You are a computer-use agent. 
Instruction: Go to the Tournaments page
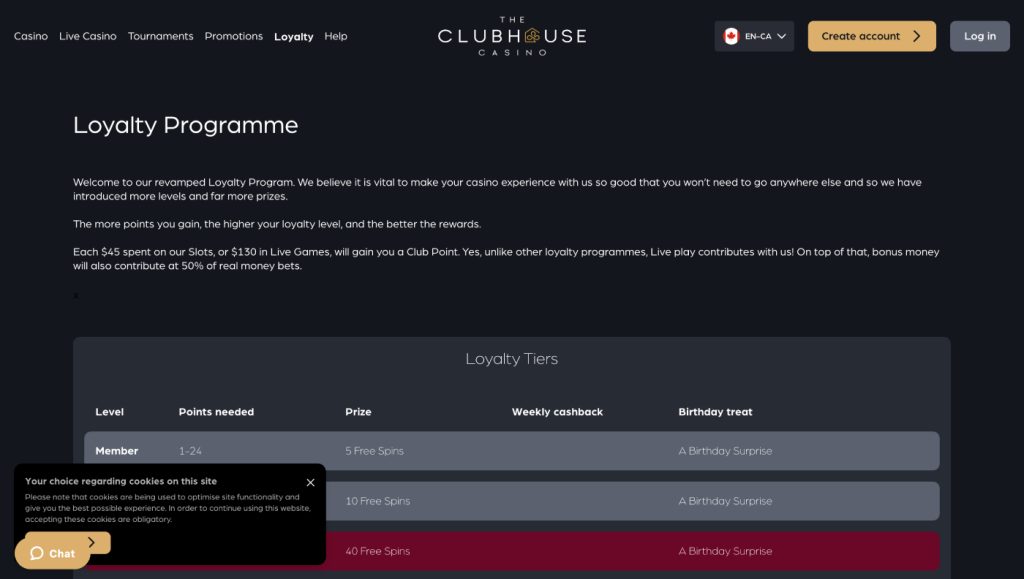pyautogui.click(x=161, y=36)
